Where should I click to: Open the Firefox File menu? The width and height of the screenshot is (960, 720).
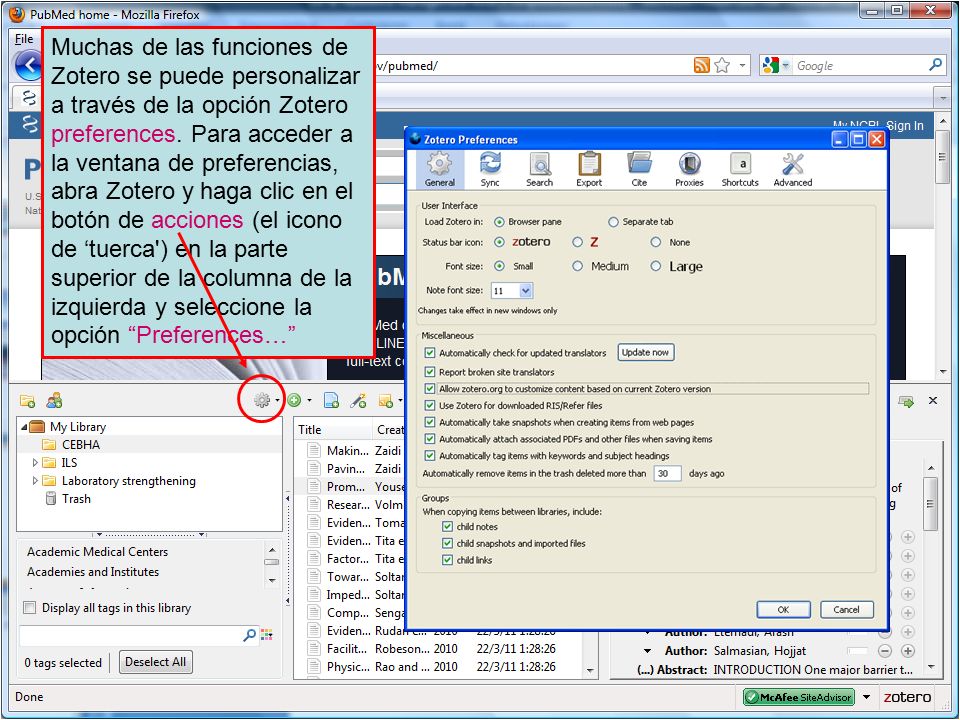[24, 39]
